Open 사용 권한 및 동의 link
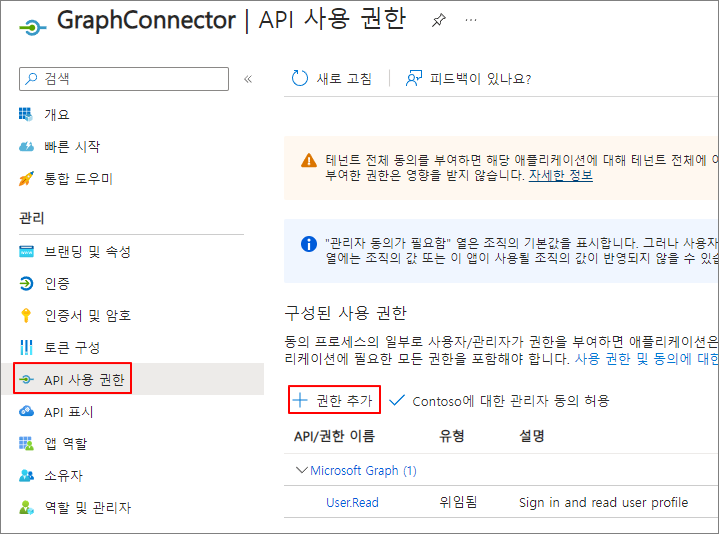Screen dimensions: 719x534 647,358
